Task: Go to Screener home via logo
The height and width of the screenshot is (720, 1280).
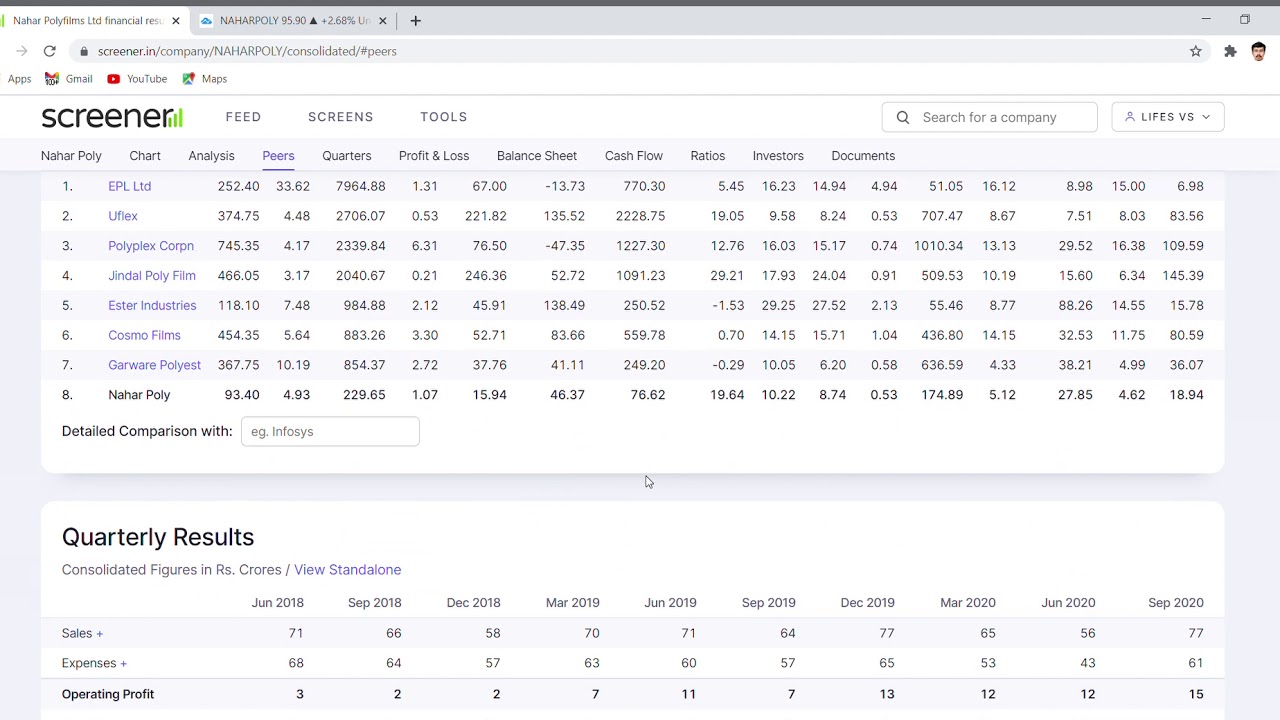Action: [112, 117]
